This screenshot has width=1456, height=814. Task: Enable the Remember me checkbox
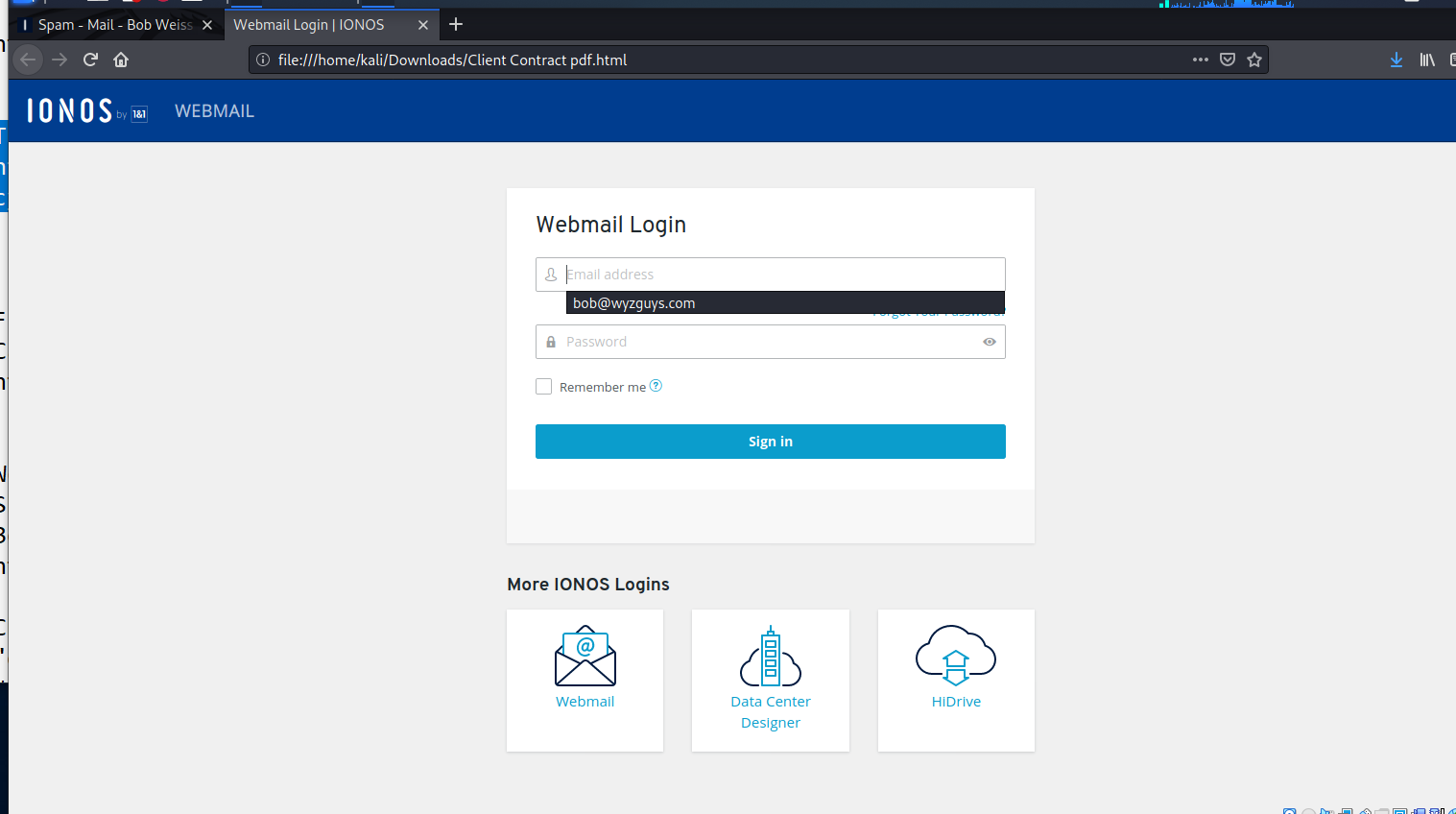[544, 387]
